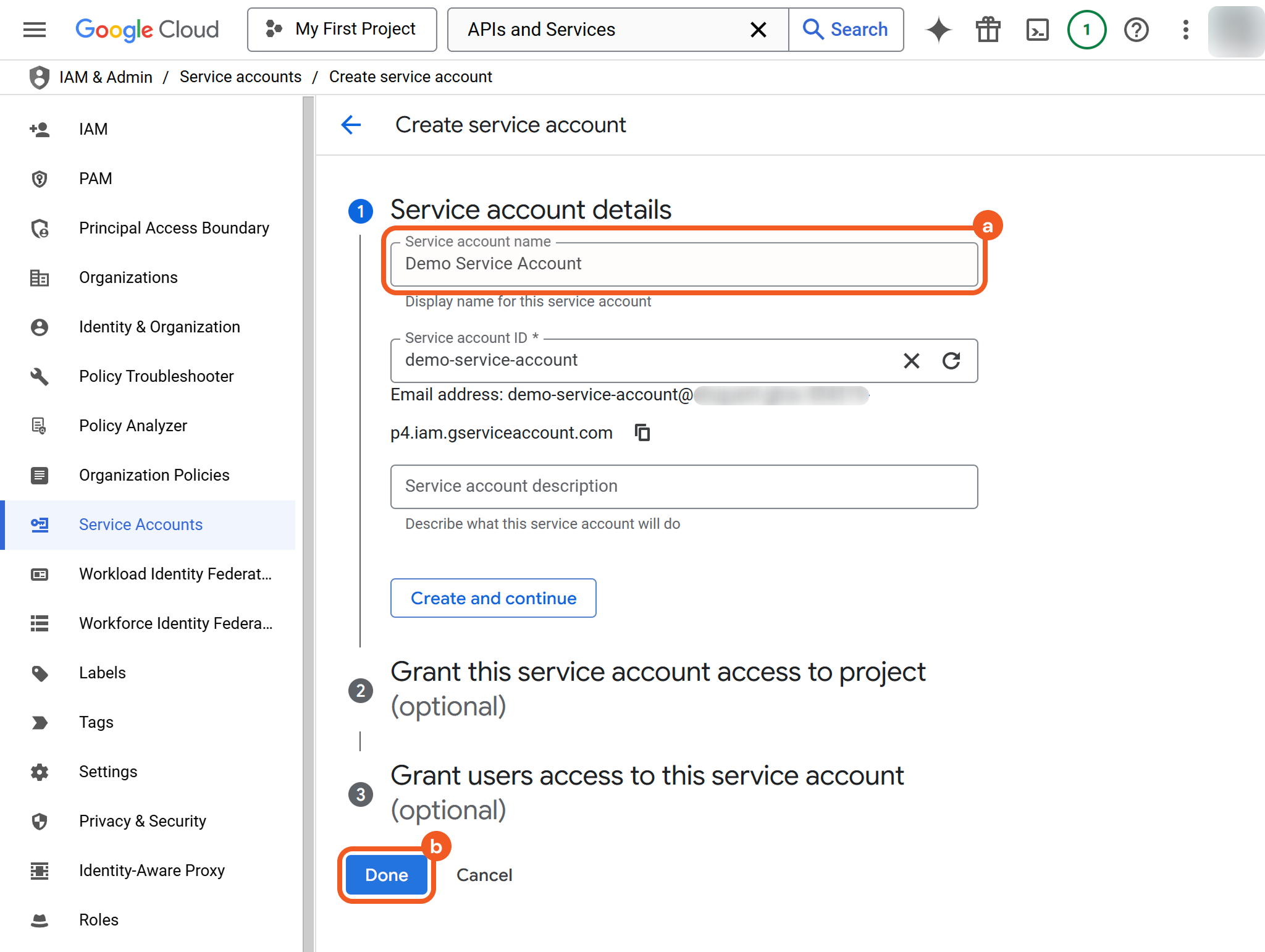Expand step 2 Grant project access
The width and height of the screenshot is (1265, 952).
(658, 688)
